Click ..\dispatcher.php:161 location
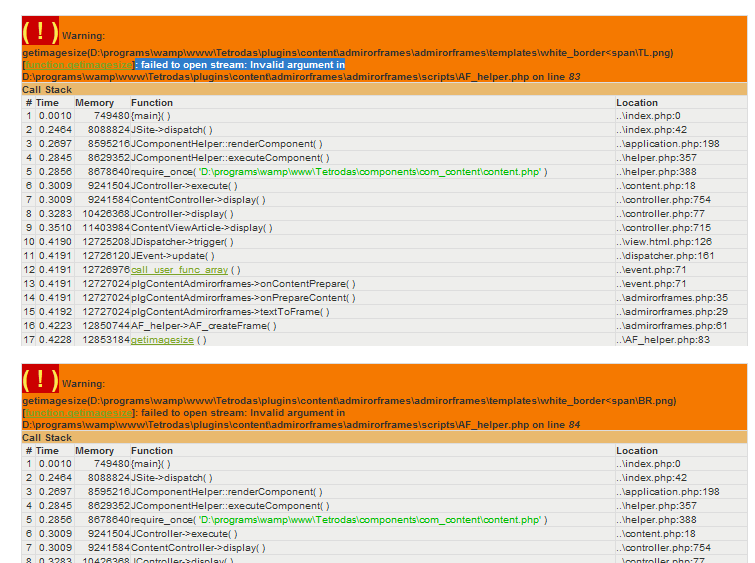Viewport: 755px width, 563px height. 665,256
